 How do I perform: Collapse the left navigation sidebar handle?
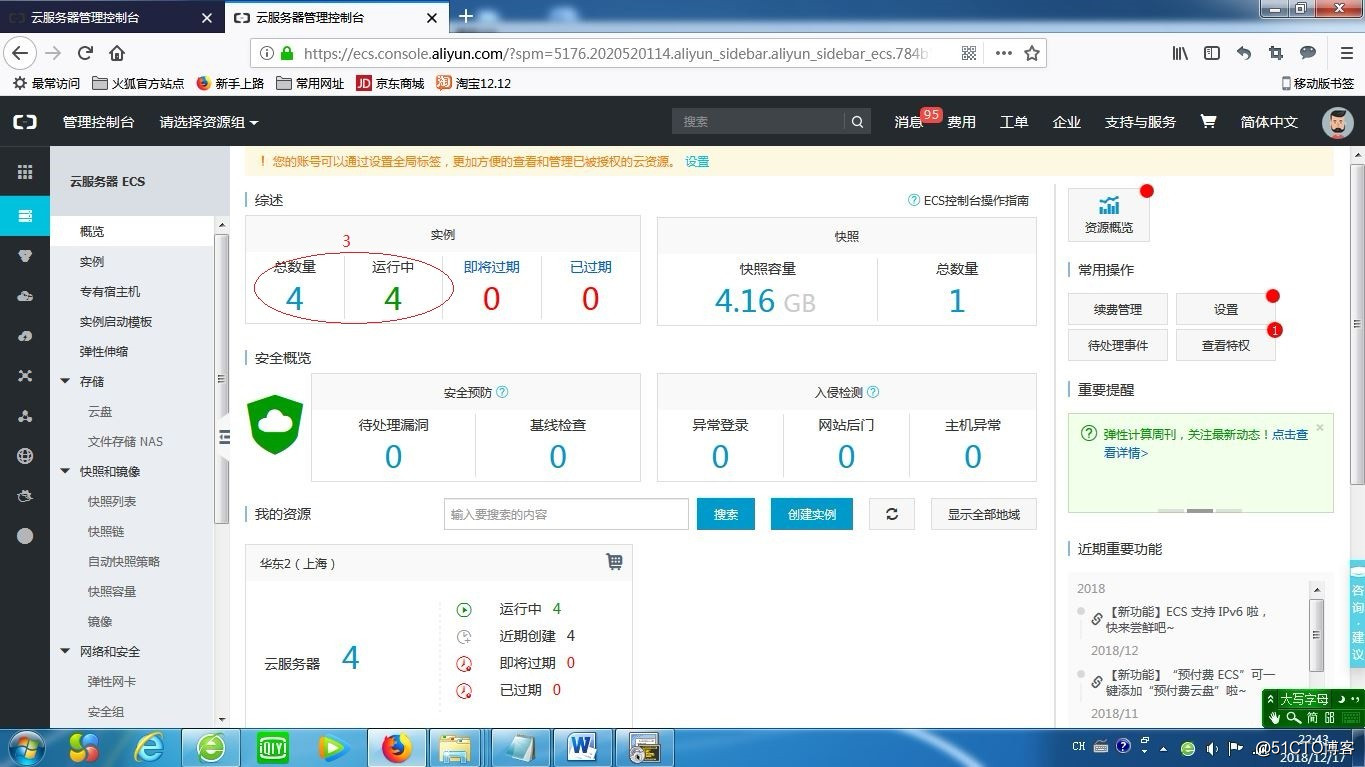pos(224,437)
